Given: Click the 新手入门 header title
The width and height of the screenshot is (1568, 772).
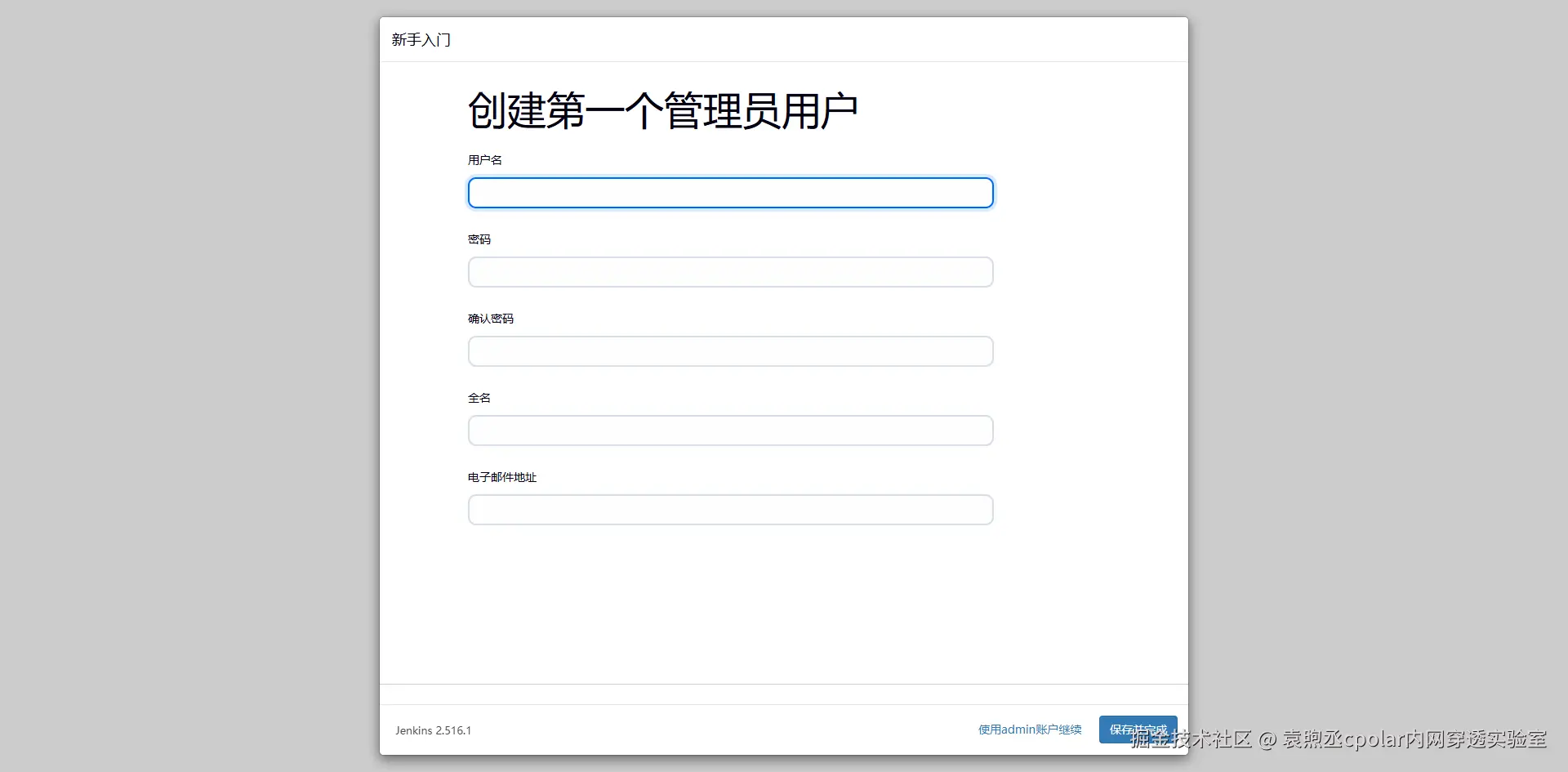Looking at the screenshot, I should [421, 40].
